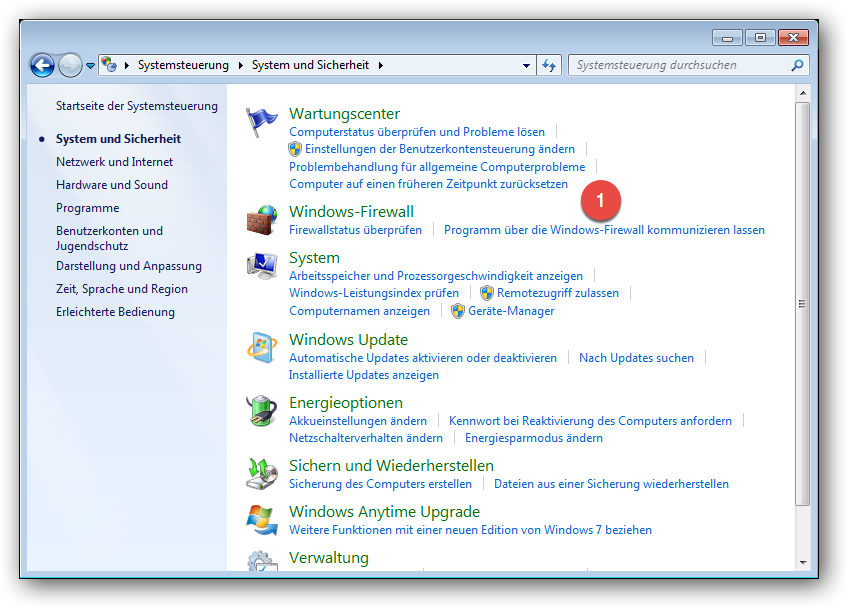The image size is (848, 608).
Task: Open Startseite der Systemsteuerung
Action: click(137, 106)
